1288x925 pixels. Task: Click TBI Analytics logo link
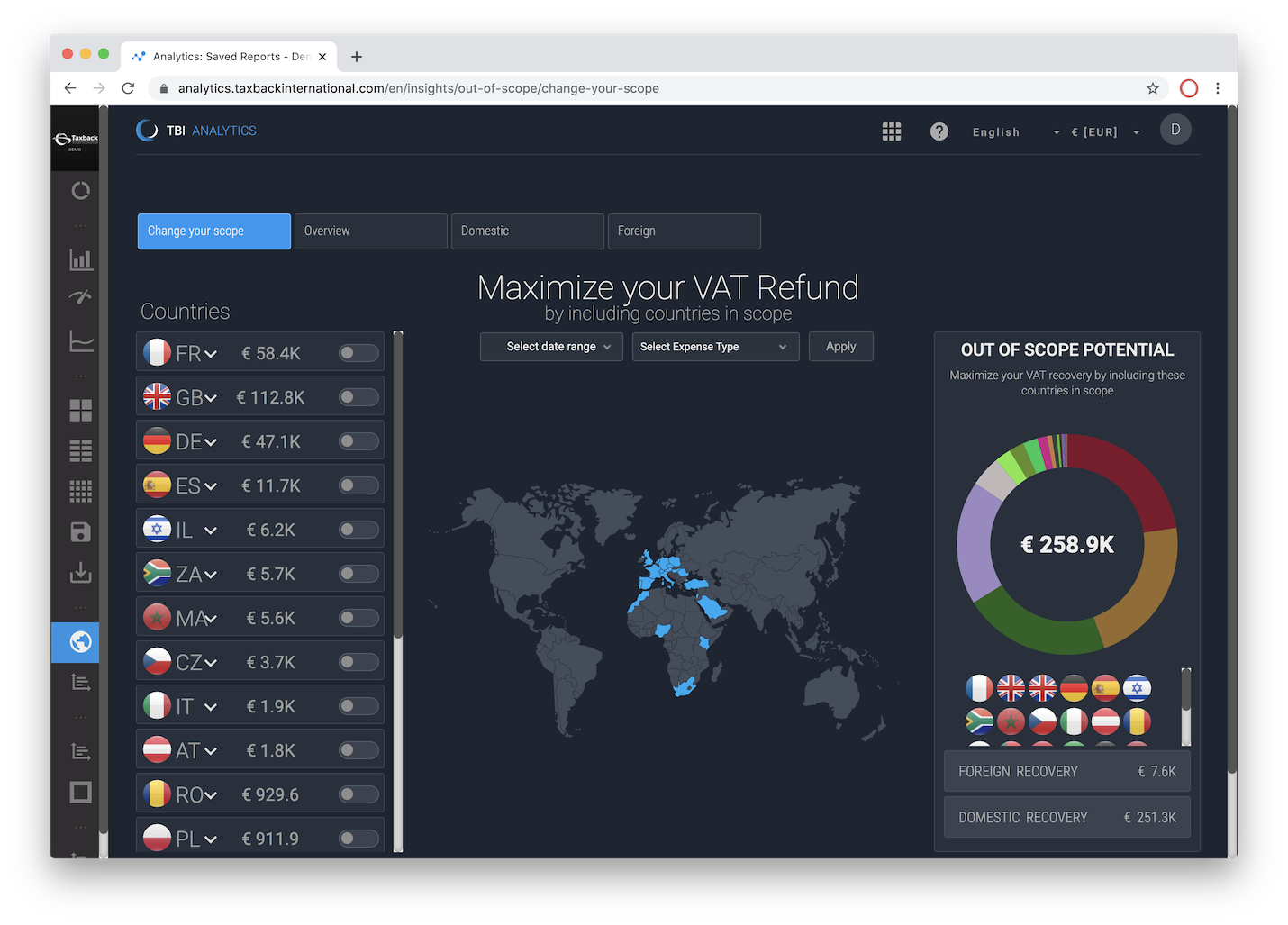(196, 131)
